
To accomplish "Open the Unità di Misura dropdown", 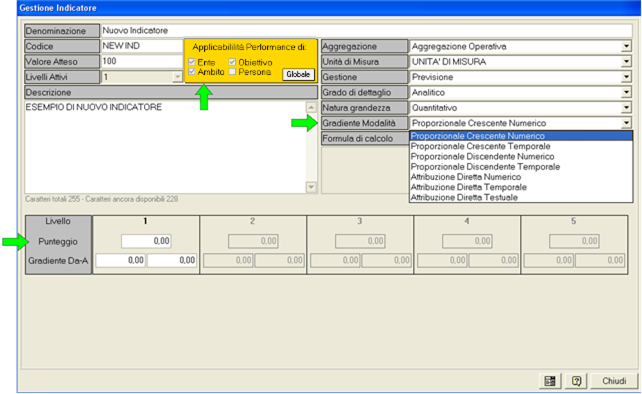I will [x=626, y=62].
